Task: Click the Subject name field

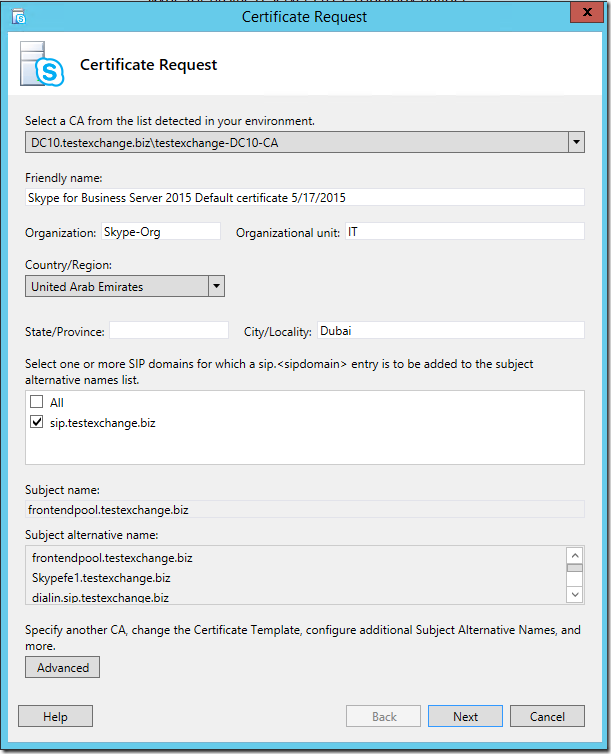Action: pyautogui.click(x=305, y=510)
